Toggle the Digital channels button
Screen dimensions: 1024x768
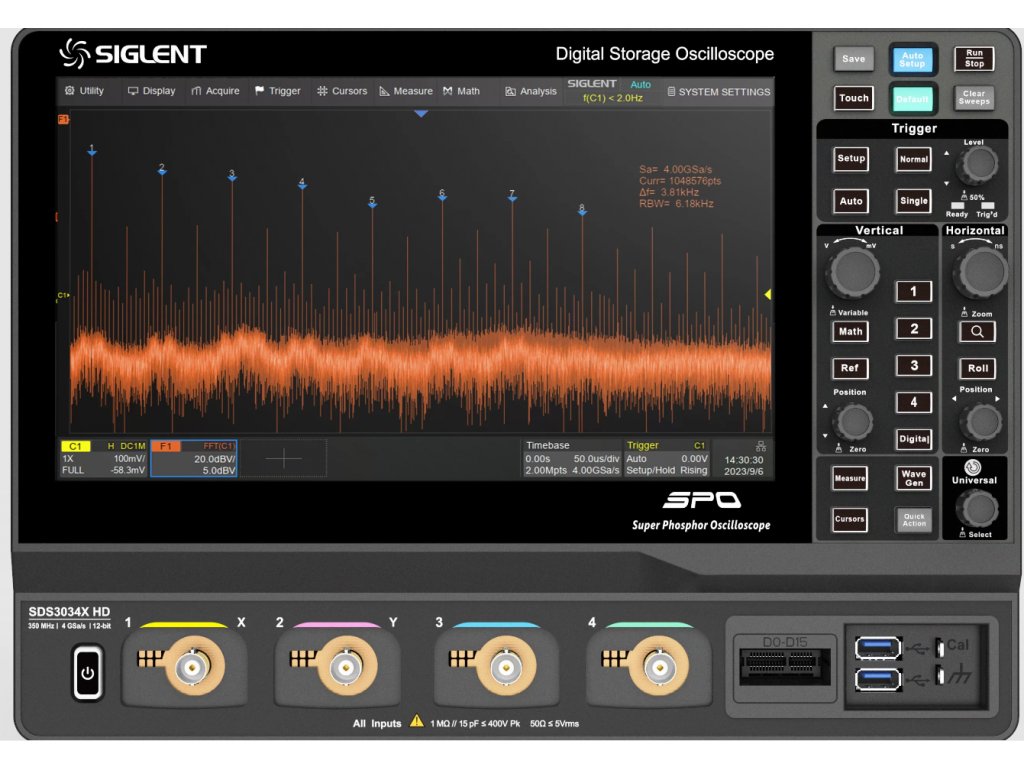(x=913, y=439)
